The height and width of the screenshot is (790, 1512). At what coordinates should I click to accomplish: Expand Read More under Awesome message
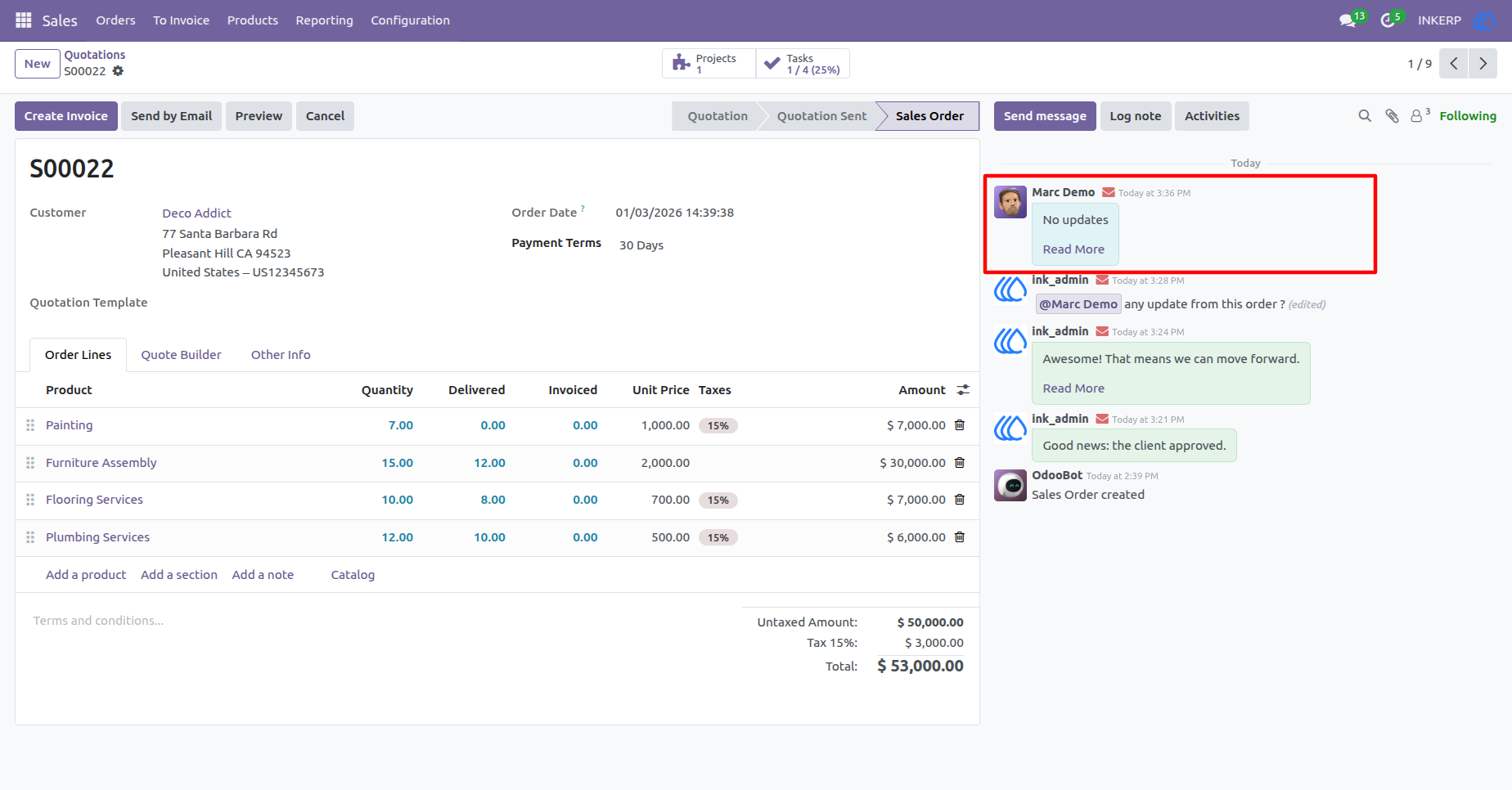pyautogui.click(x=1073, y=388)
